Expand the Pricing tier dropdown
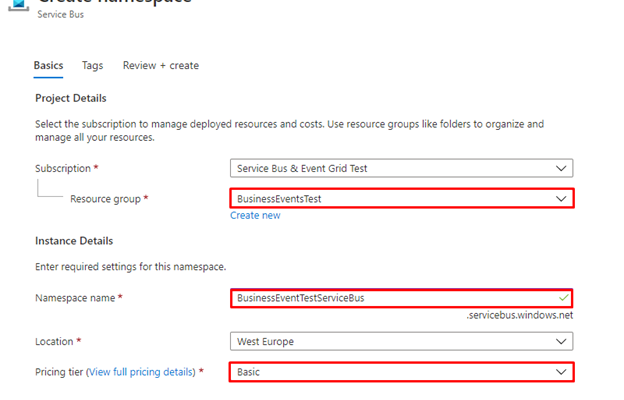Screen dimensions: 624x400 (x=401, y=372)
